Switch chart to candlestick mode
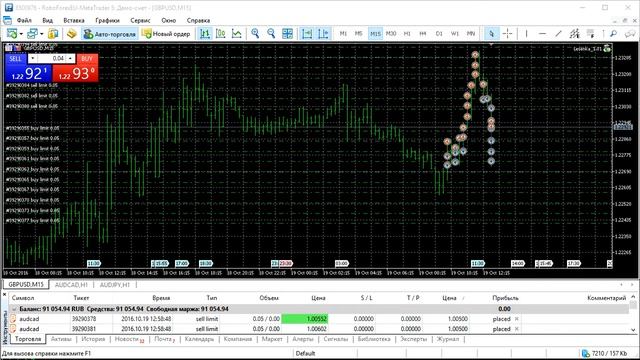640x360 pixels. point(221,33)
